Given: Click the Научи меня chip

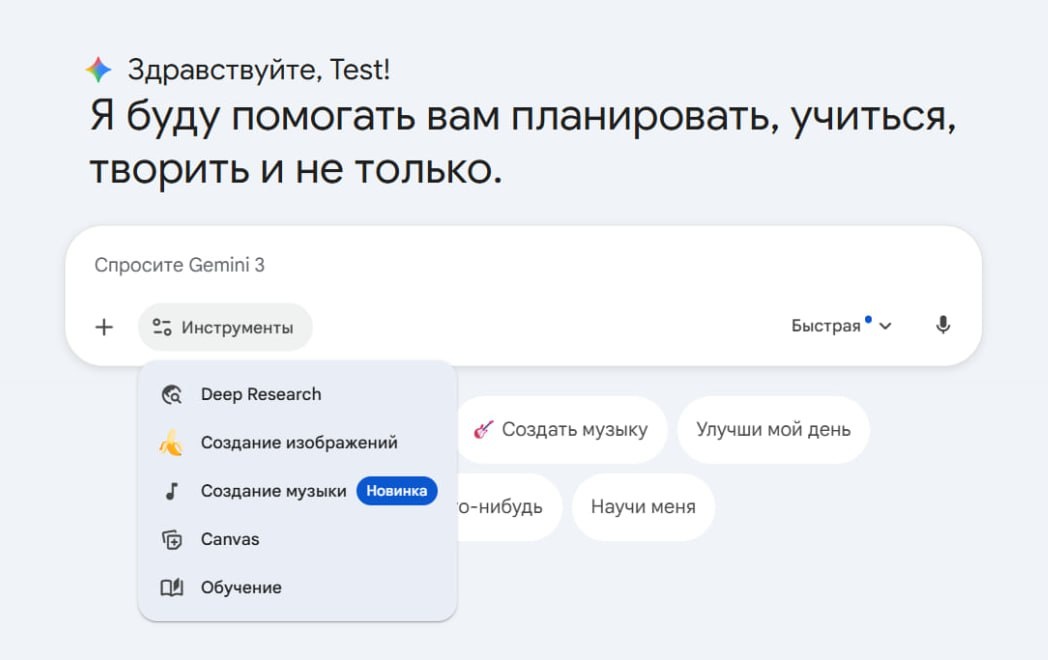Looking at the screenshot, I should [x=643, y=507].
